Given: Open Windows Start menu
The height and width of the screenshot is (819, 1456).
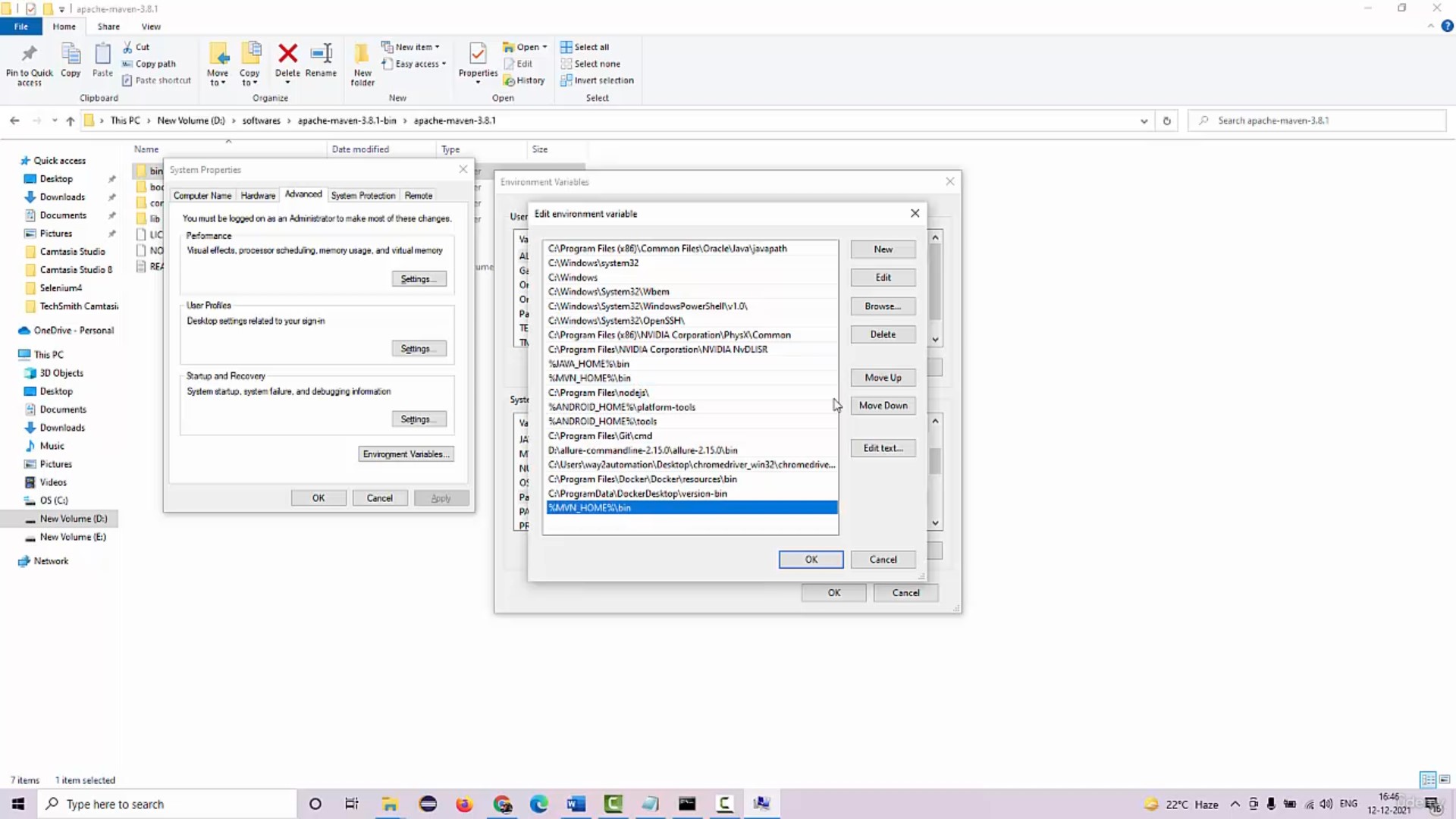Looking at the screenshot, I should point(18,804).
